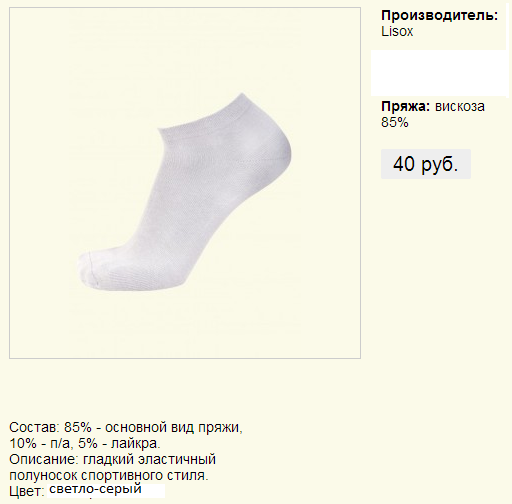Click the Цвет: label
This screenshot has height=504, width=512.
26,491
